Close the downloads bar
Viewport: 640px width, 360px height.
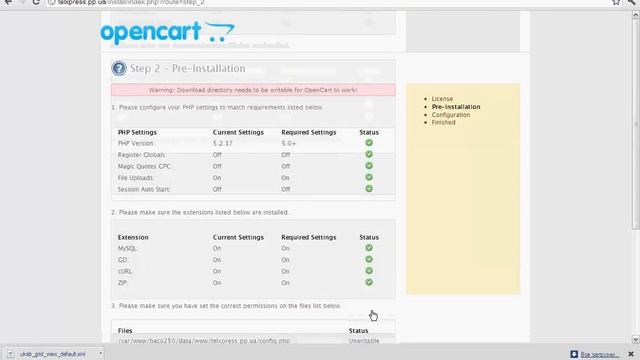coord(631,354)
